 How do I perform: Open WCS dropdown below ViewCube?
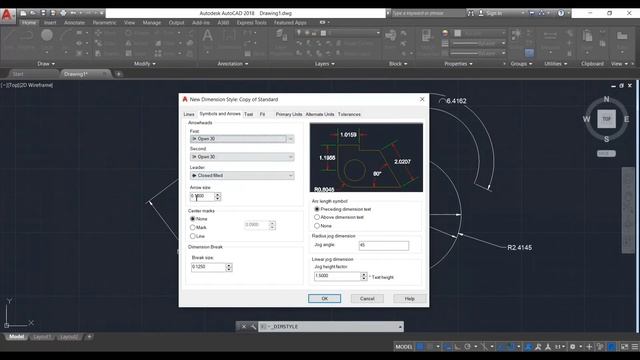coord(606,153)
